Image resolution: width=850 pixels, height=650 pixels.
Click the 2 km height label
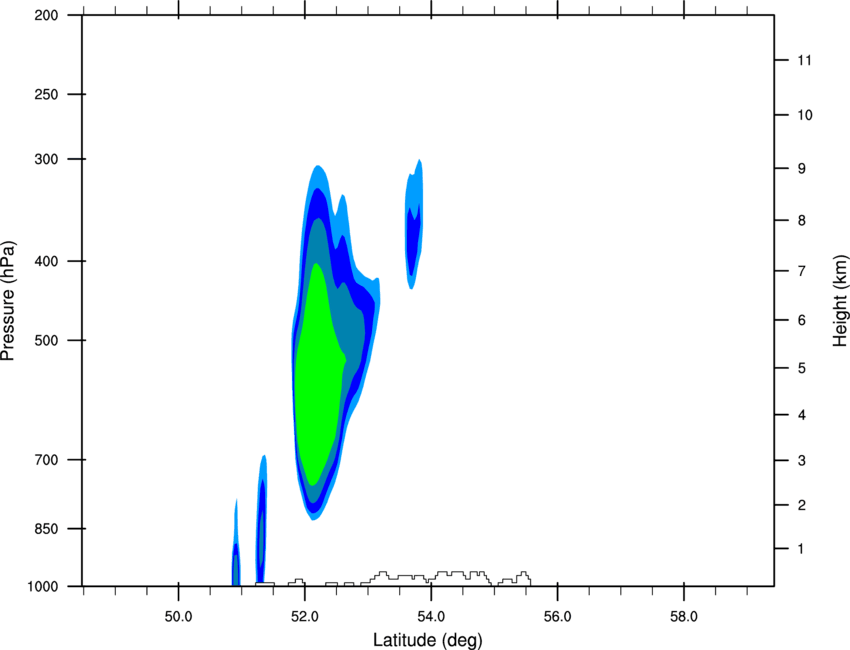coord(802,505)
